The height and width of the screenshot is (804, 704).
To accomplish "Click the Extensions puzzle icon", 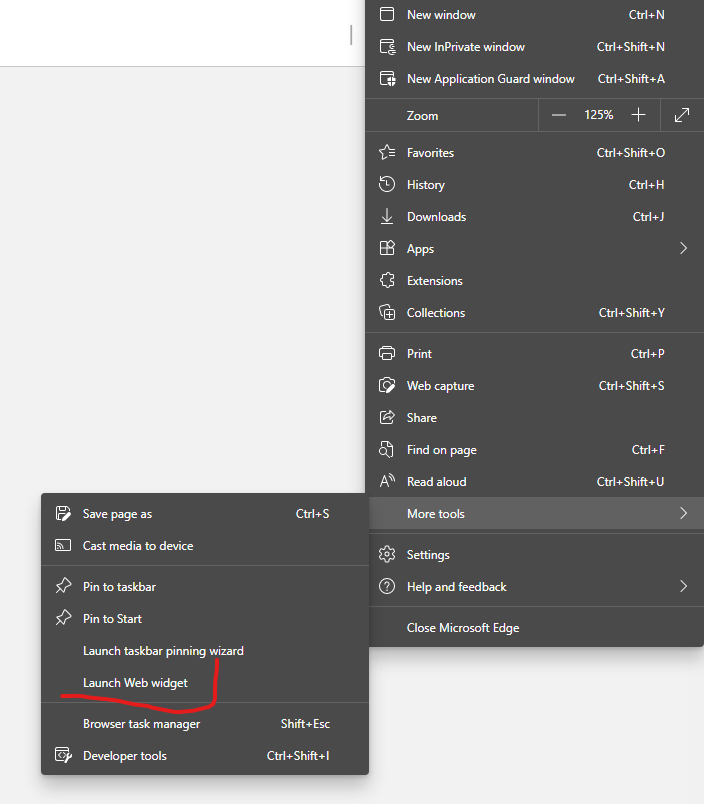I will tap(387, 280).
